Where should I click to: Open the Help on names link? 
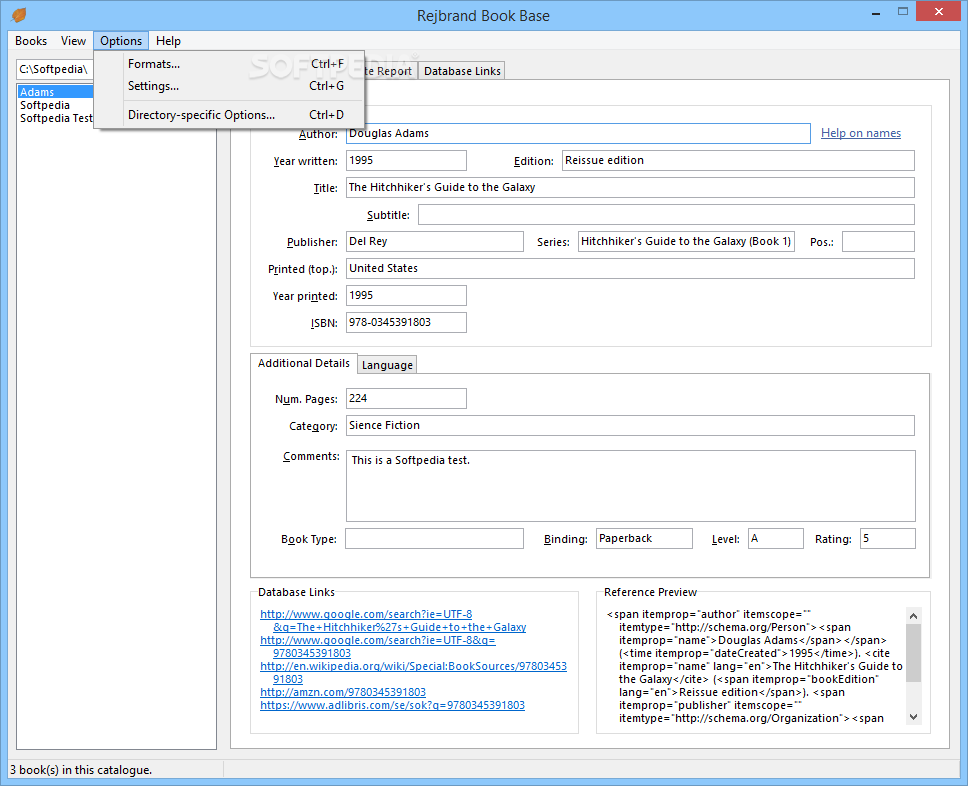click(x=861, y=133)
